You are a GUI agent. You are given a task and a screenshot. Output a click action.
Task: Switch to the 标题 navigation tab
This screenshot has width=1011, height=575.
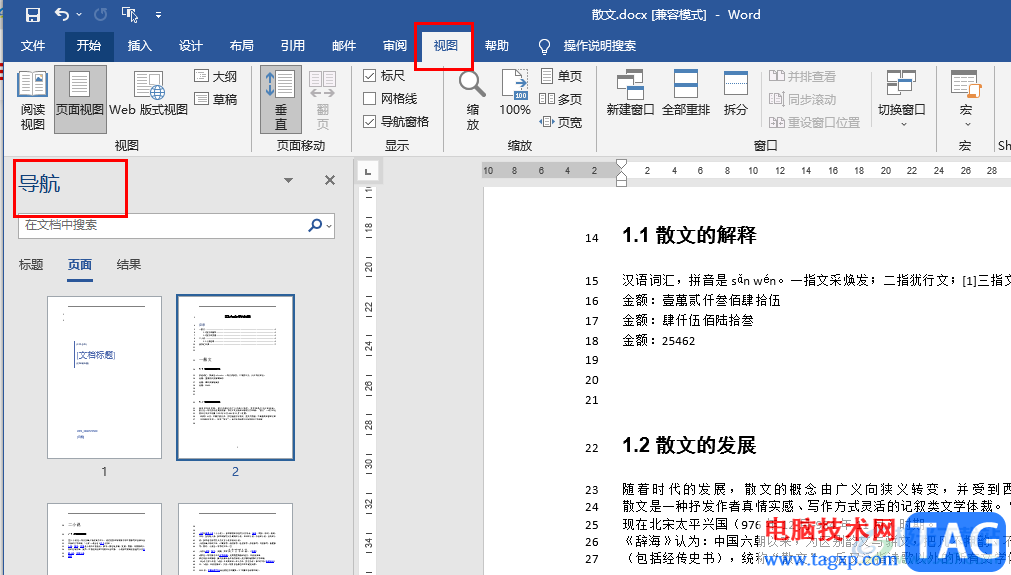click(31, 265)
